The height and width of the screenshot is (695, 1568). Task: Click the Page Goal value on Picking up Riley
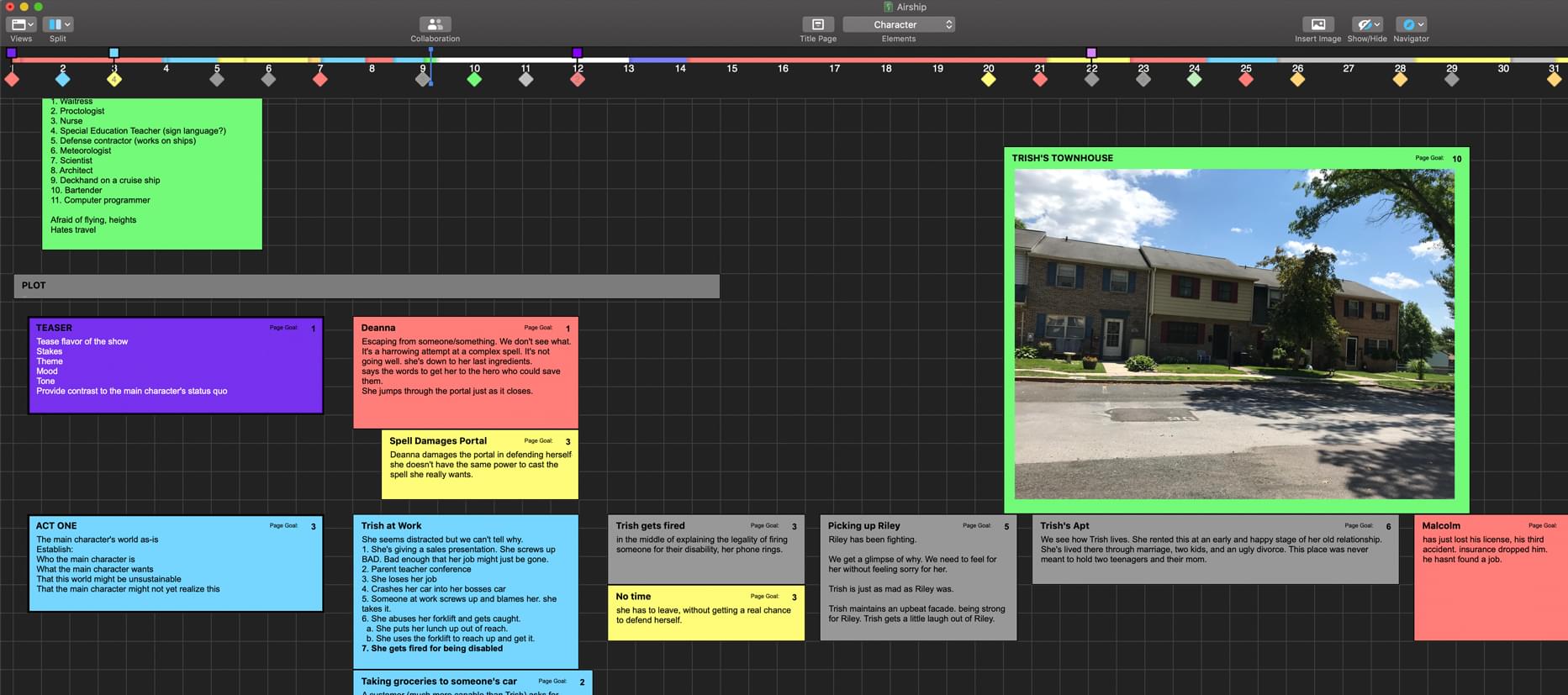point(1006,527)
